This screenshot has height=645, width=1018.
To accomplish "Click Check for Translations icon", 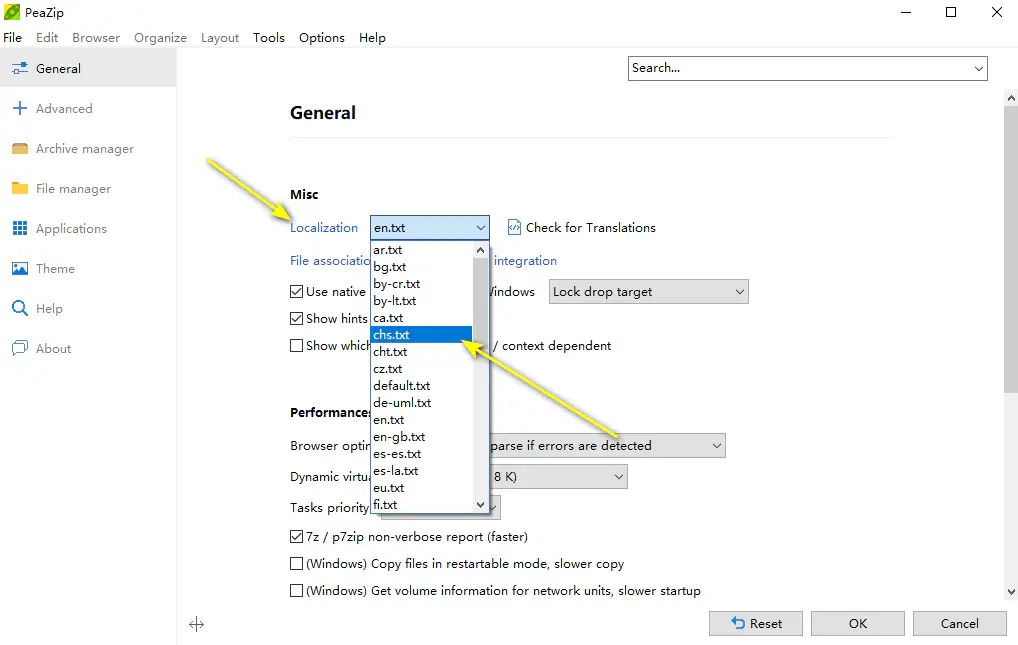I will 514,228.
